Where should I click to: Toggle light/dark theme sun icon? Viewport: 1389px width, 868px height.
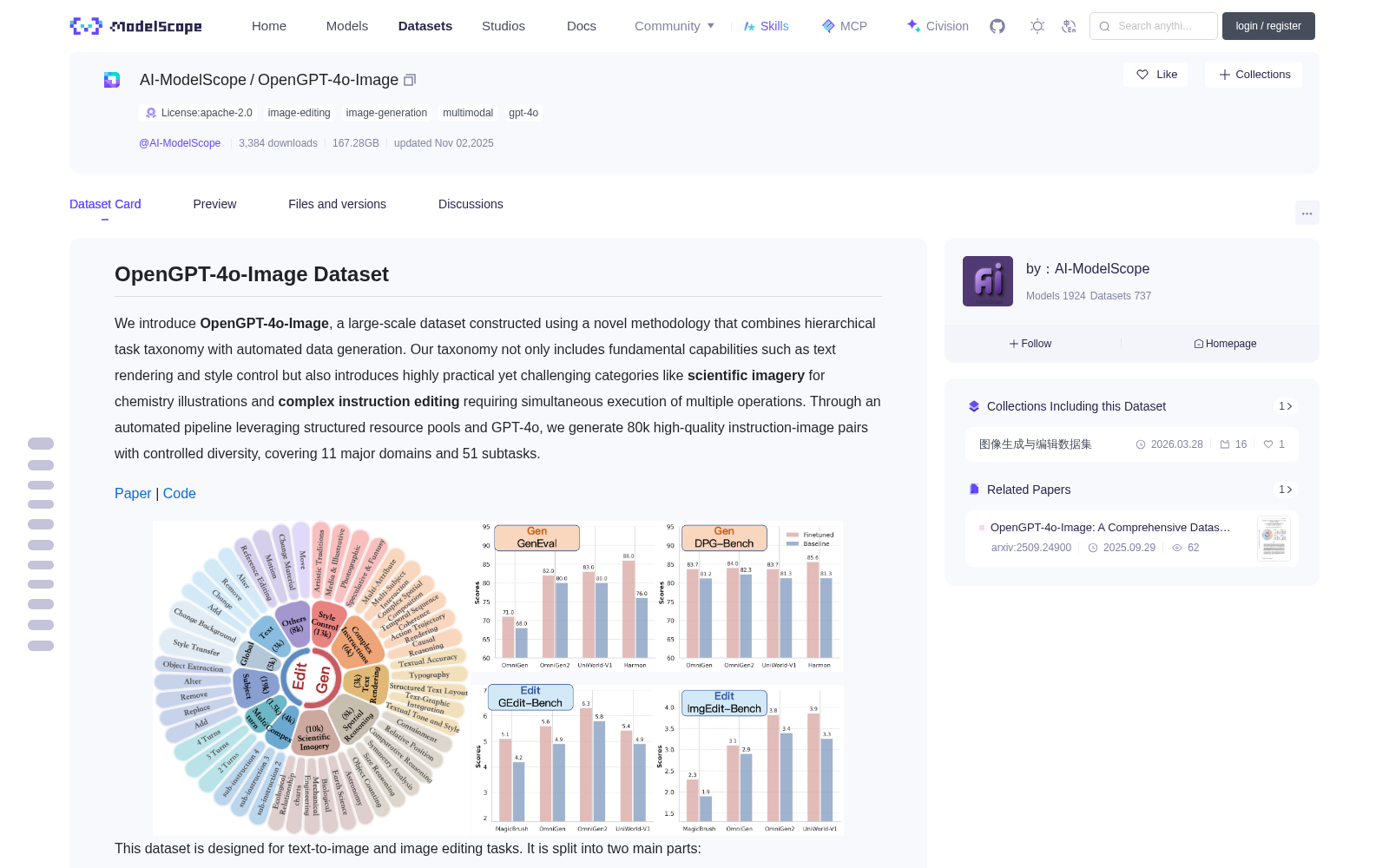tap(1037, 26)
